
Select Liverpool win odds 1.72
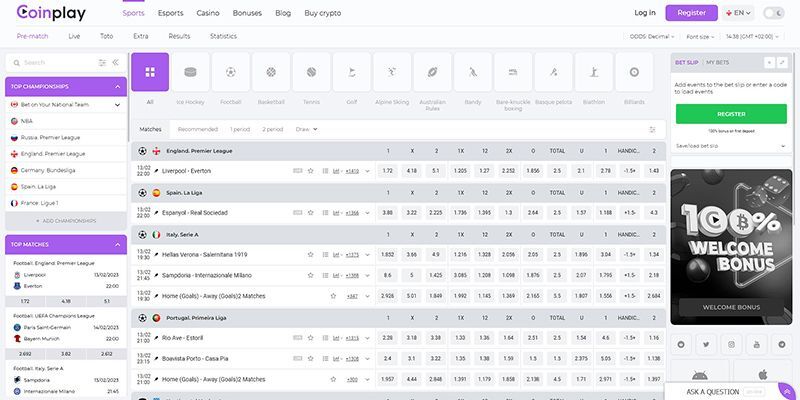[x=388, y=171]
